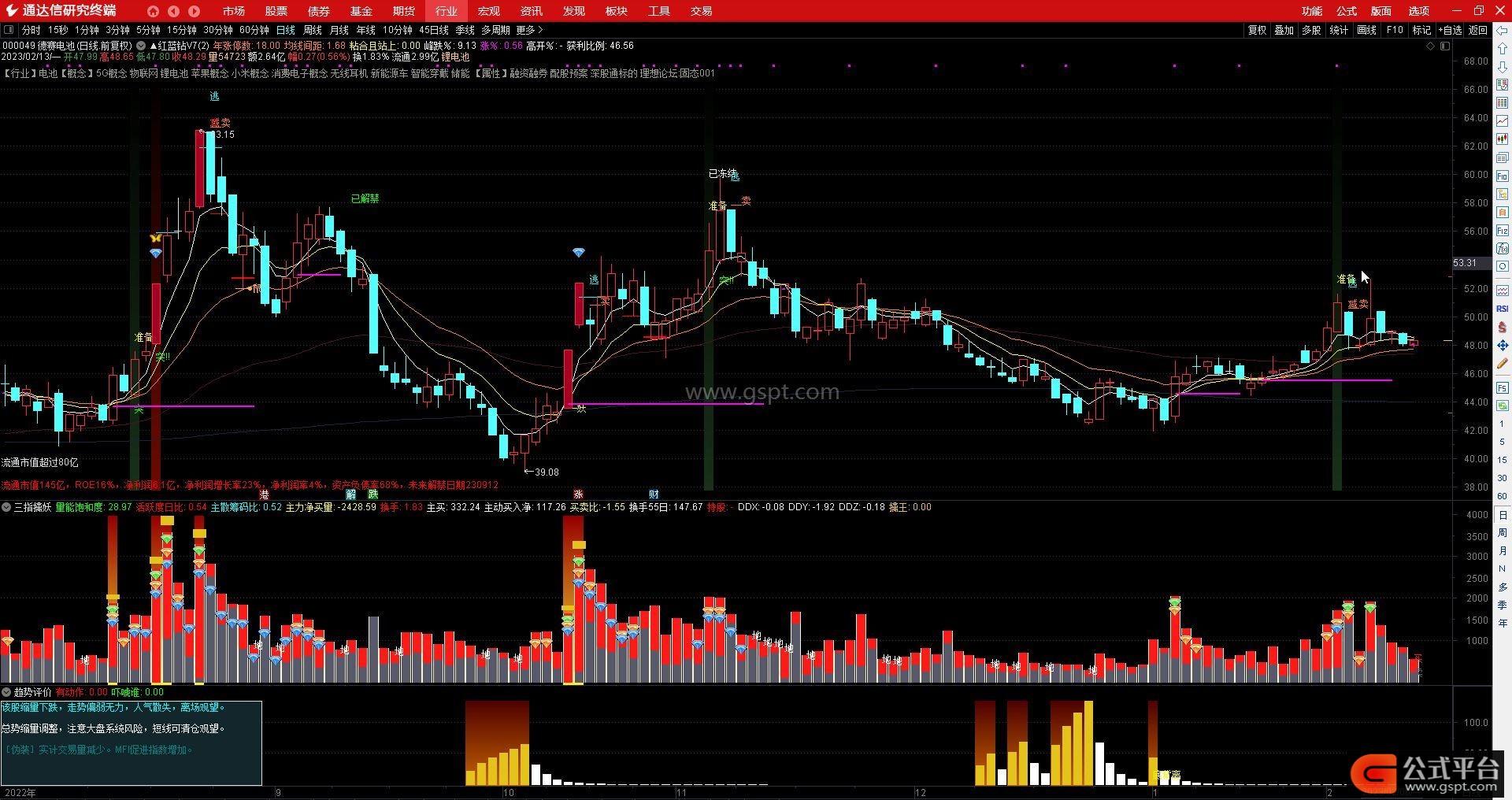Open the quote list icon in sidebar
This screenshot has width=1512, height=800.
point(1503,85)
